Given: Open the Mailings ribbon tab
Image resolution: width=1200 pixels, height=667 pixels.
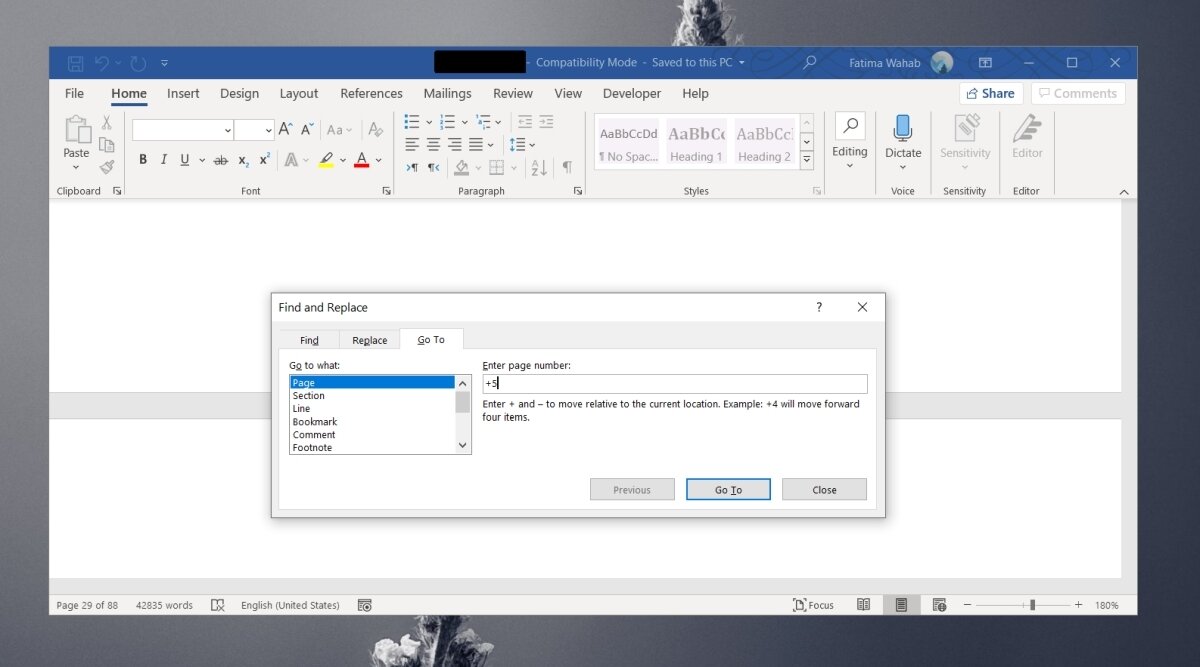Looking at the screenshot, I should click(x=447, y=93).
